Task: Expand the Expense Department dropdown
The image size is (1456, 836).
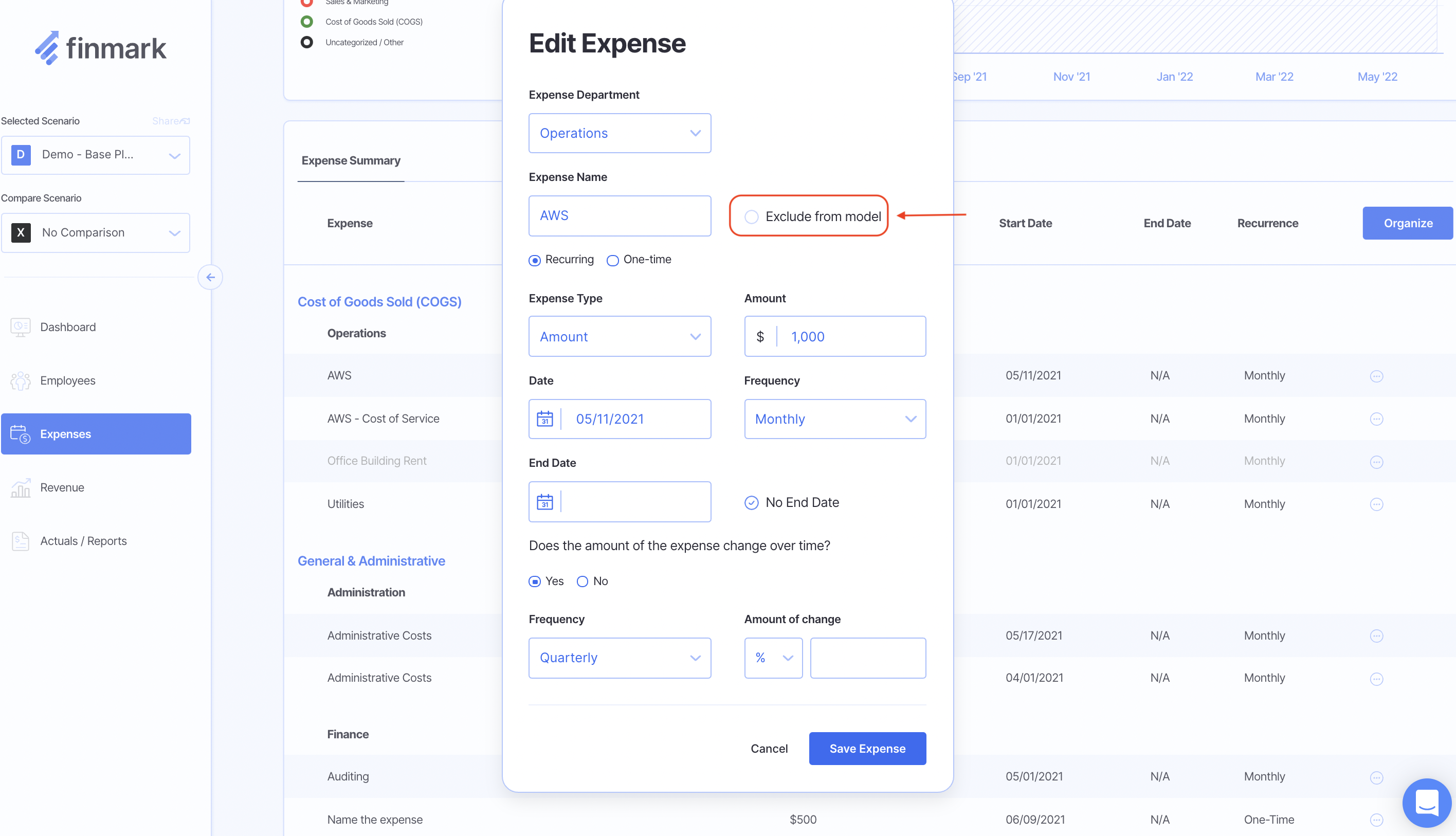Action: pyautogui.click(x=620, y=133)
